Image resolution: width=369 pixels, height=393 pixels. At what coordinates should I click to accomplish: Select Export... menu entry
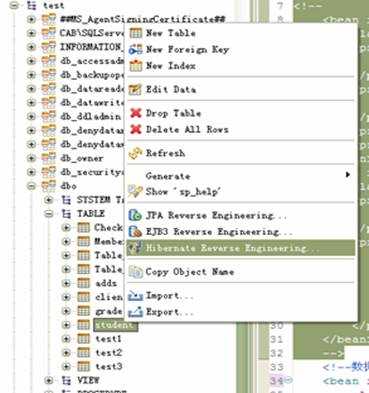240,312
